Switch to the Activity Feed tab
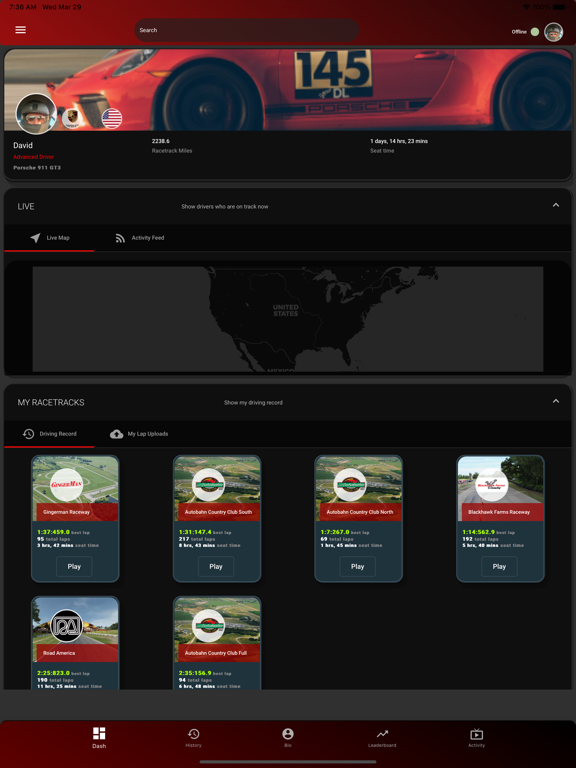This screenshot has width=576, height=768. (140, 238)
